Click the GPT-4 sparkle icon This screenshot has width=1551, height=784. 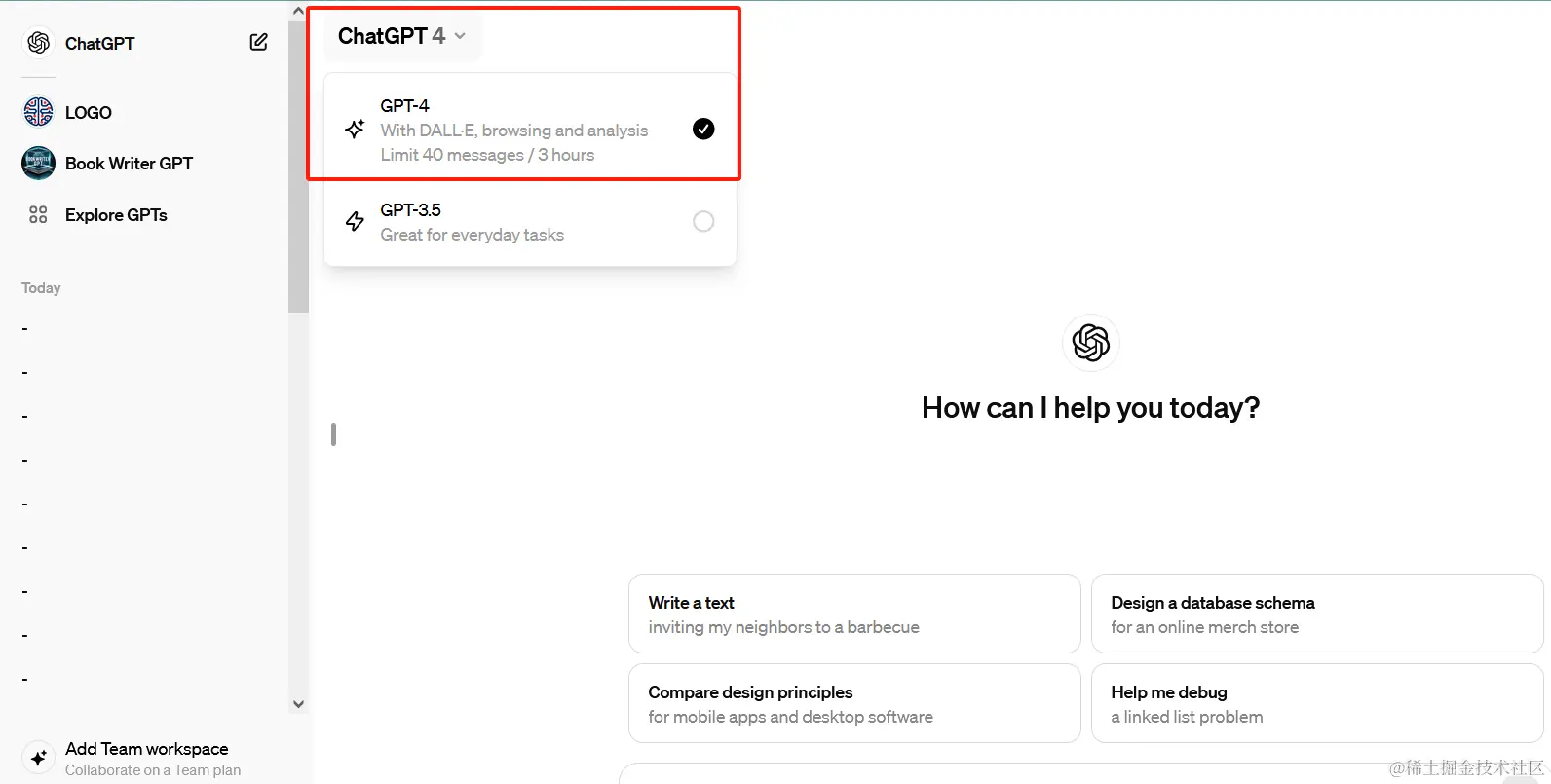(356, 129)
